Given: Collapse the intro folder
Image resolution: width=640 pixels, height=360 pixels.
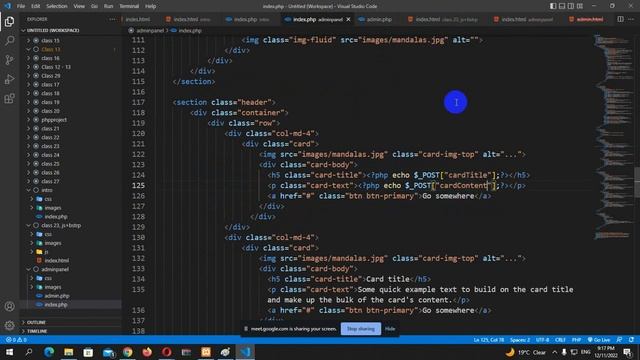Looking at the screenshot, I should click(47, 190).
